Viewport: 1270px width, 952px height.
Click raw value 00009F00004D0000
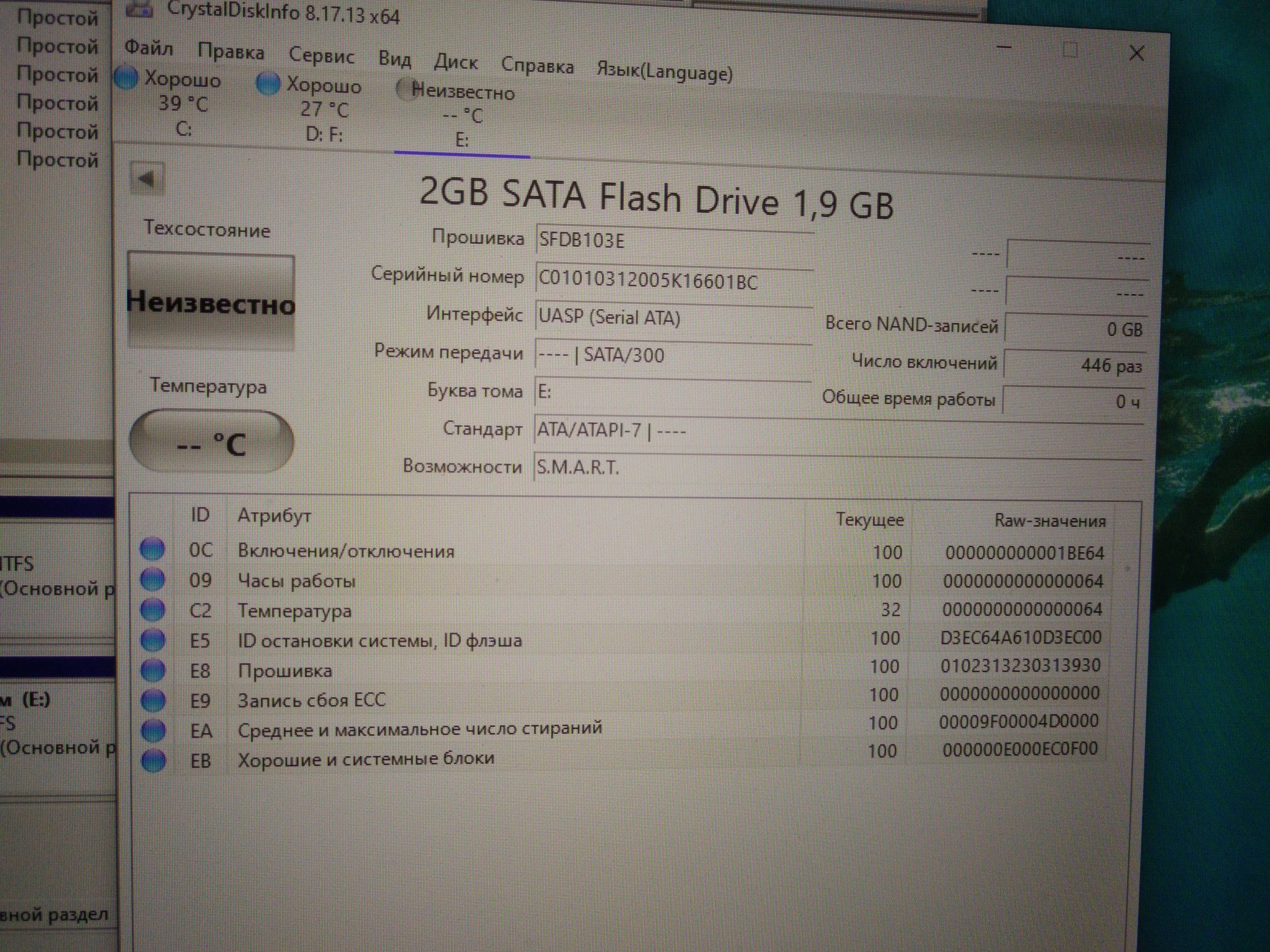(x=1019, y=720)
